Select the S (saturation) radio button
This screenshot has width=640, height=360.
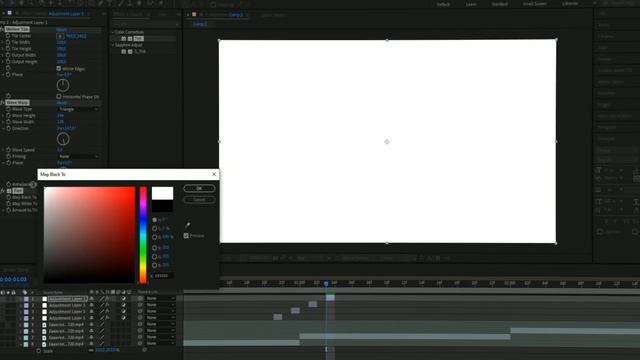coord(155,229)
